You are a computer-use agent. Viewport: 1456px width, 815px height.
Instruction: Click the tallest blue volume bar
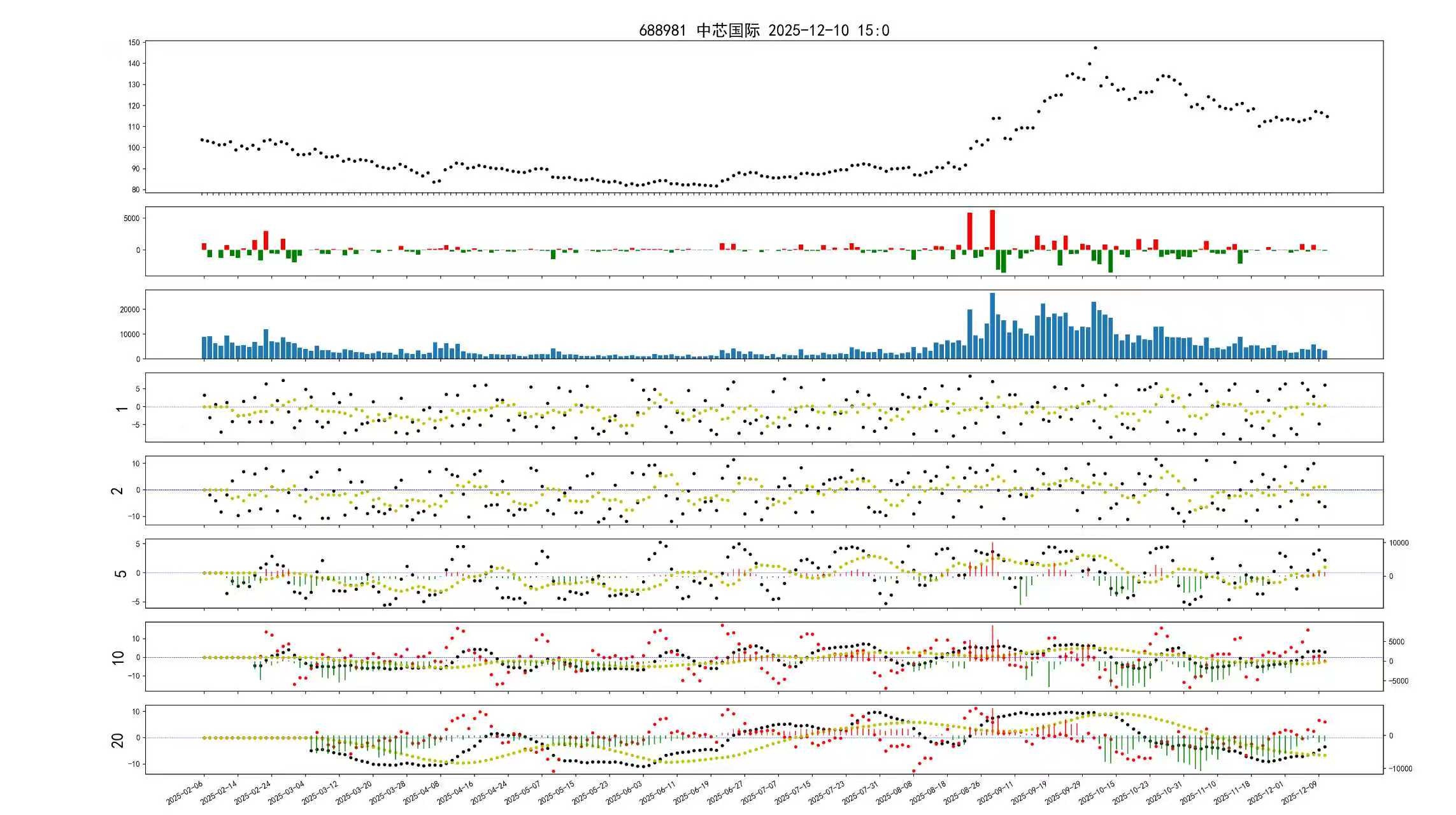992,325
